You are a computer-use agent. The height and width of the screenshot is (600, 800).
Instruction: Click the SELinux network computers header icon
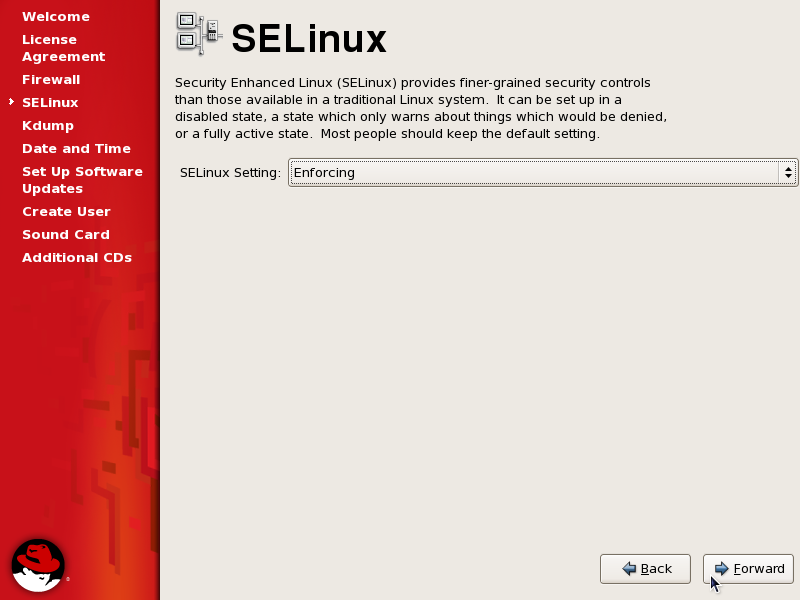tap(199, 34)
